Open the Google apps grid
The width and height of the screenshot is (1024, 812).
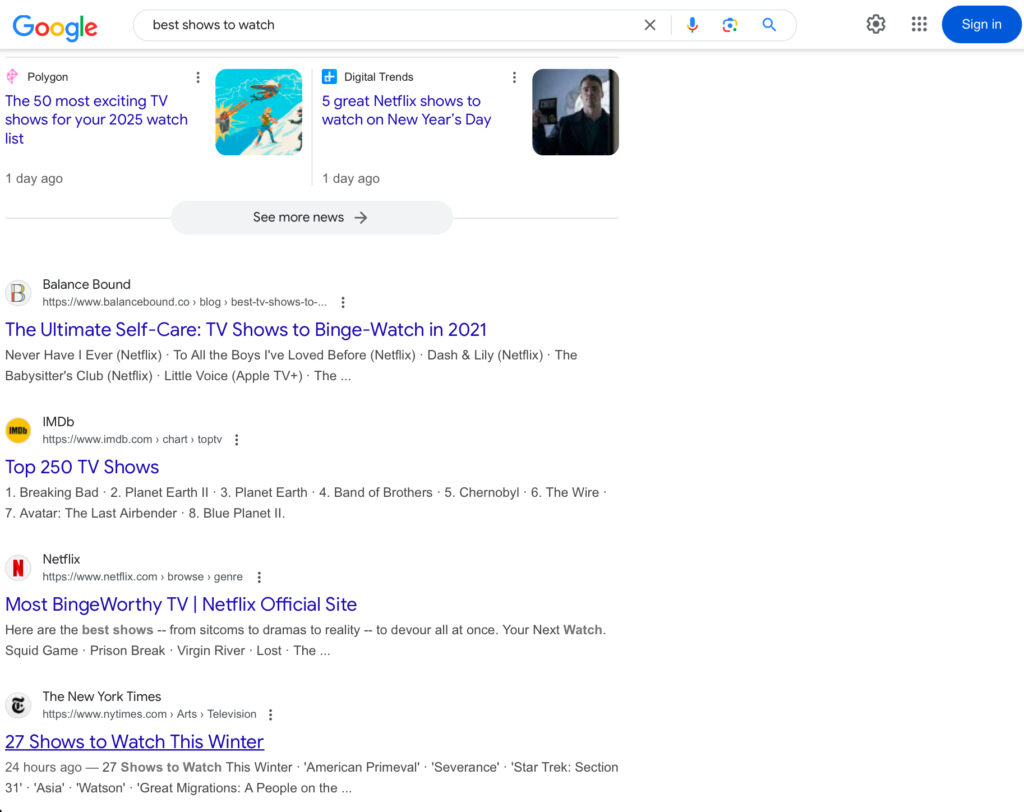[x=919, y=24]
